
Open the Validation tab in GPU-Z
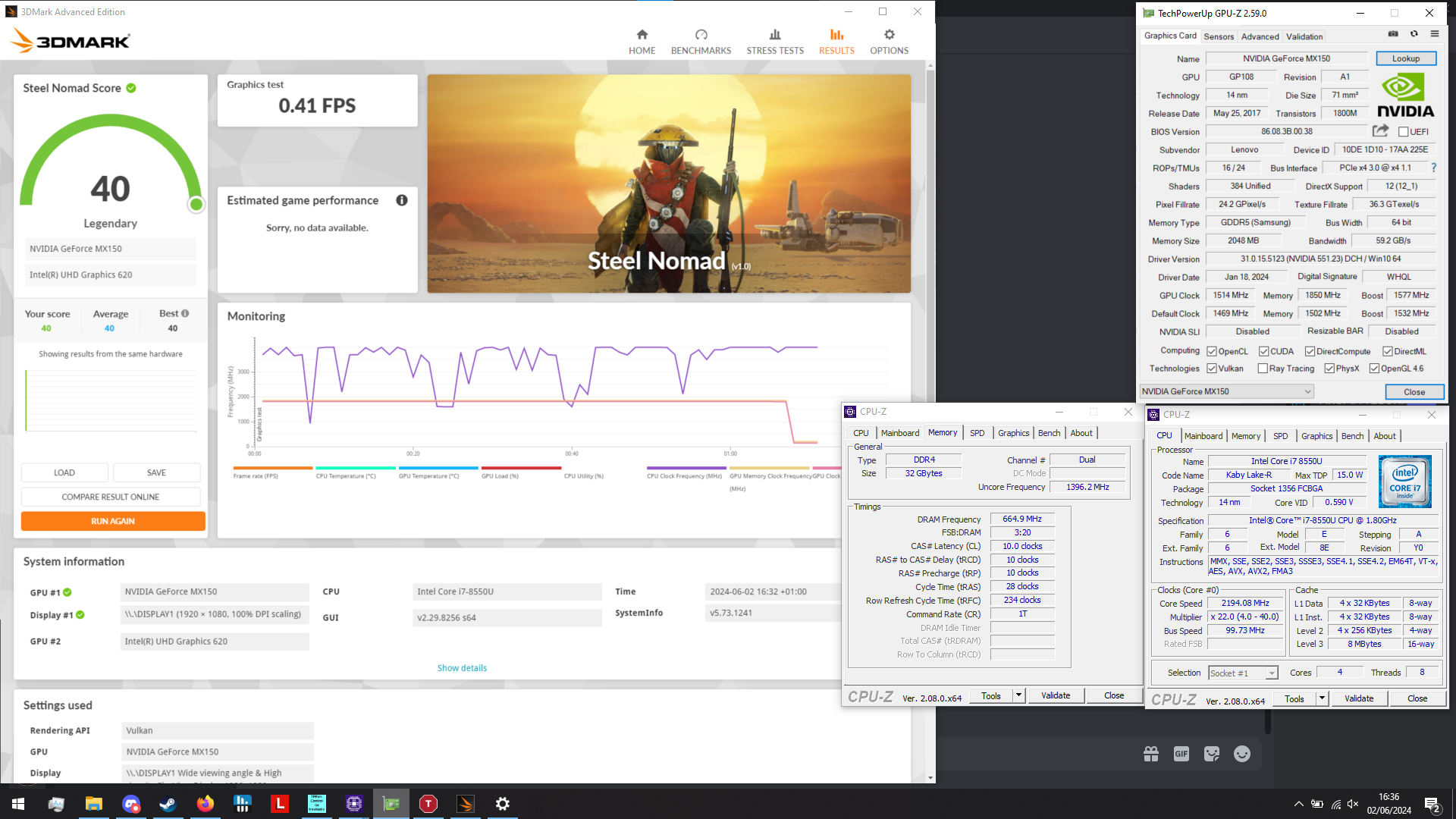1304,36
